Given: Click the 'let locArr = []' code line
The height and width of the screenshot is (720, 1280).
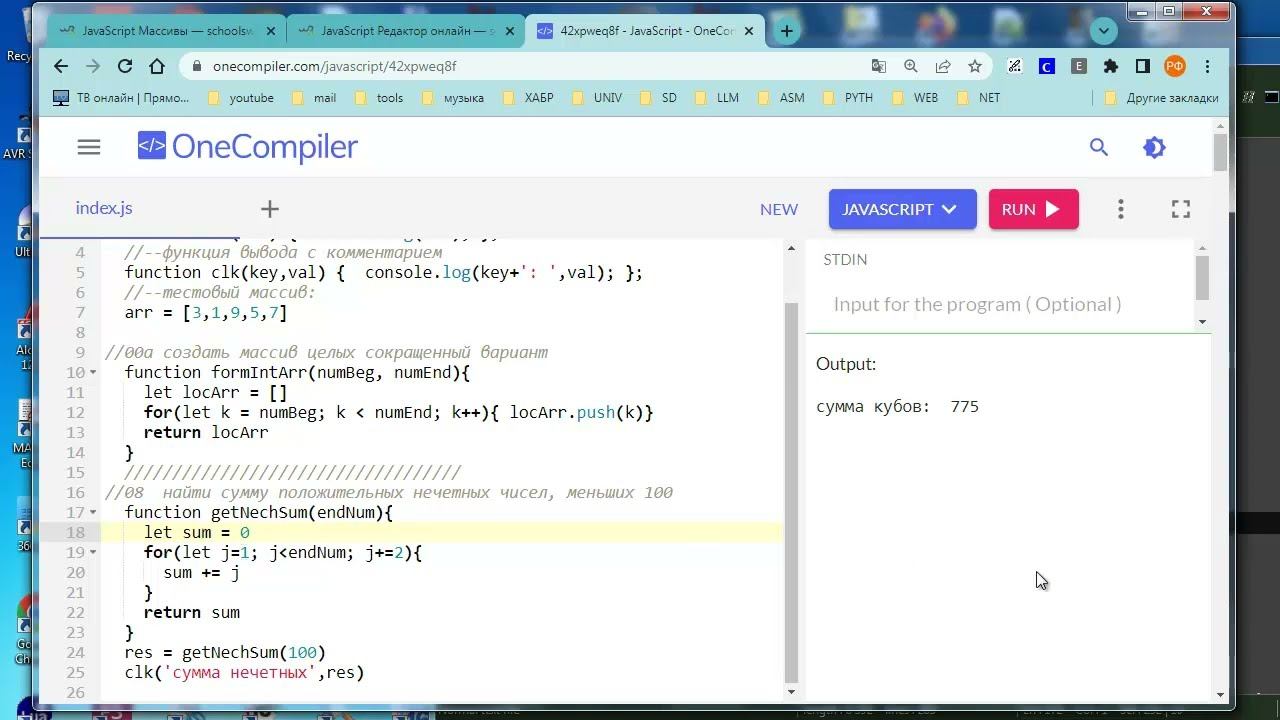Looking at the screenshot, I should pyautogui.click(x=215, y=393).
